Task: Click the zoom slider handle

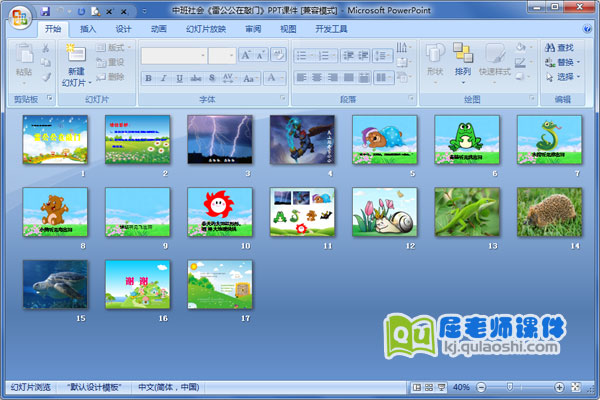Action: point(509,387)
